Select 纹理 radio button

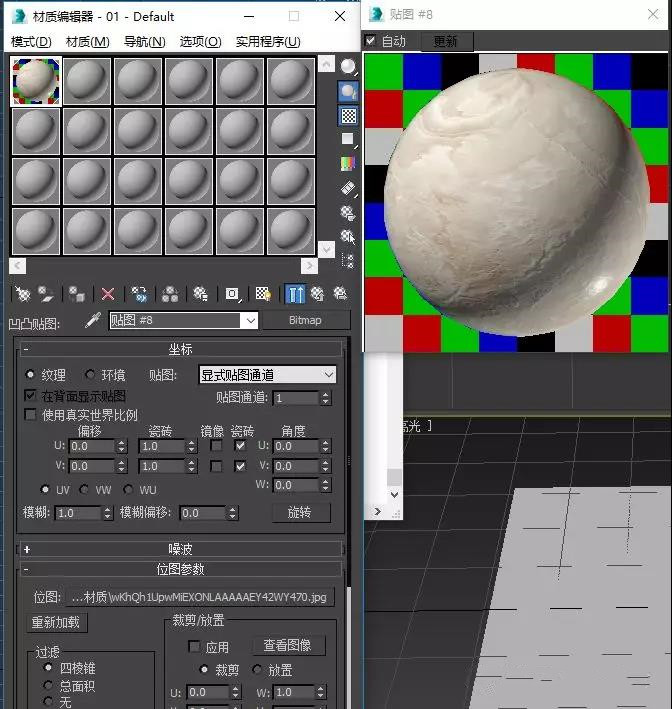(x=30, y=374)
